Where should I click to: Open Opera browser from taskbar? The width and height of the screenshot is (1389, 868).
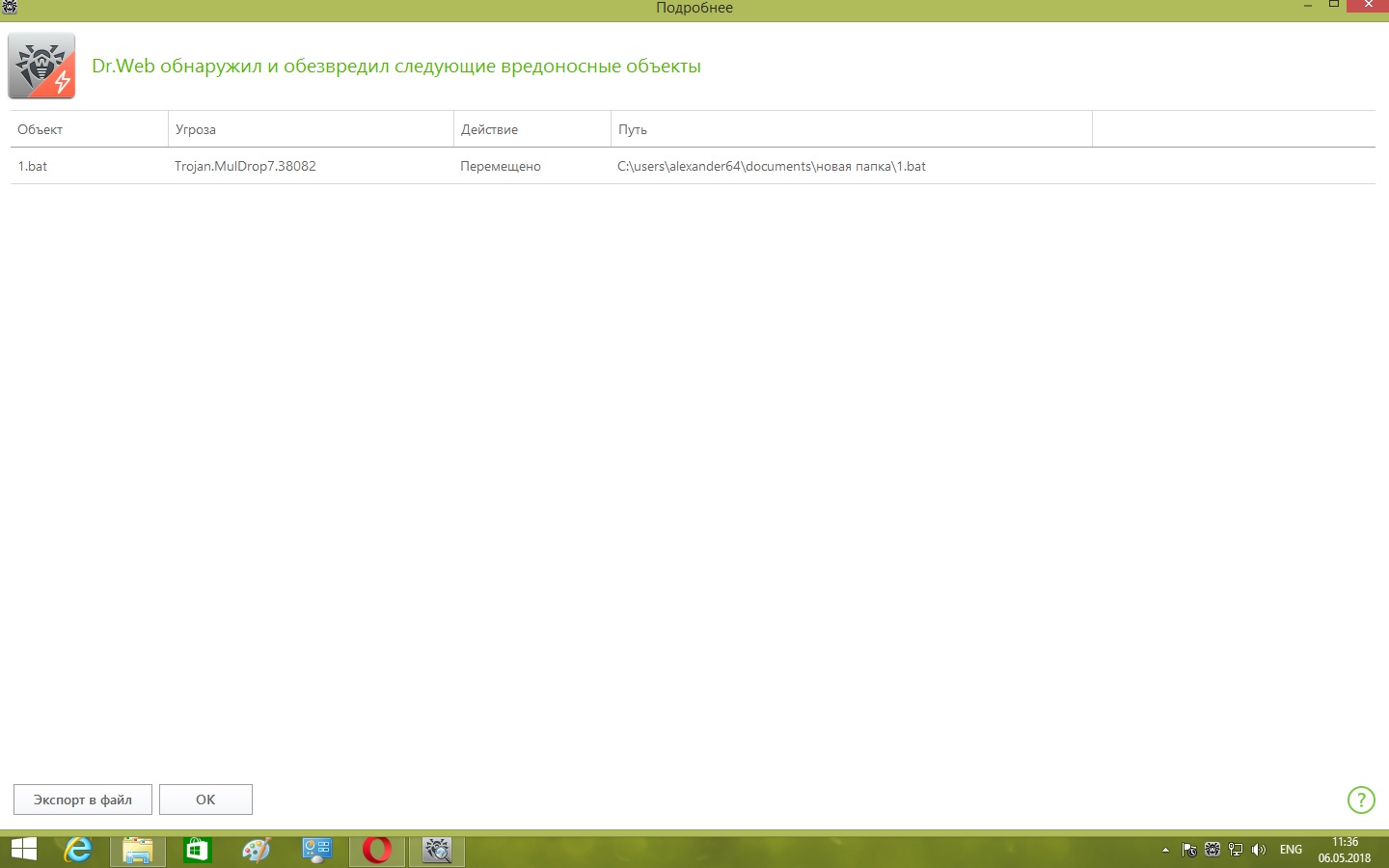(377, 850)
